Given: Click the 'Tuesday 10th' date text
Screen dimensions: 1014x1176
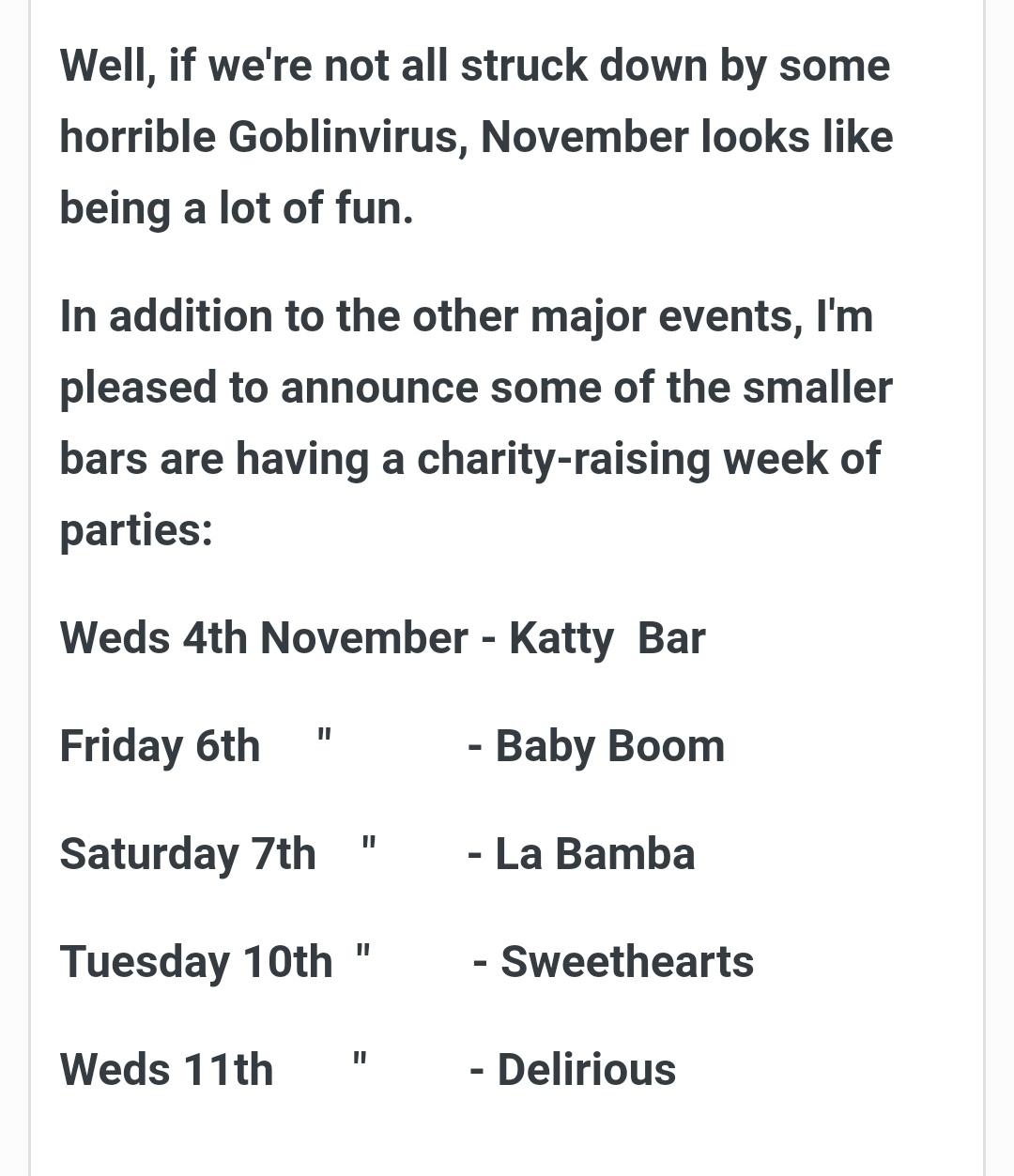Looking at the screenshot, I should 196,963.
